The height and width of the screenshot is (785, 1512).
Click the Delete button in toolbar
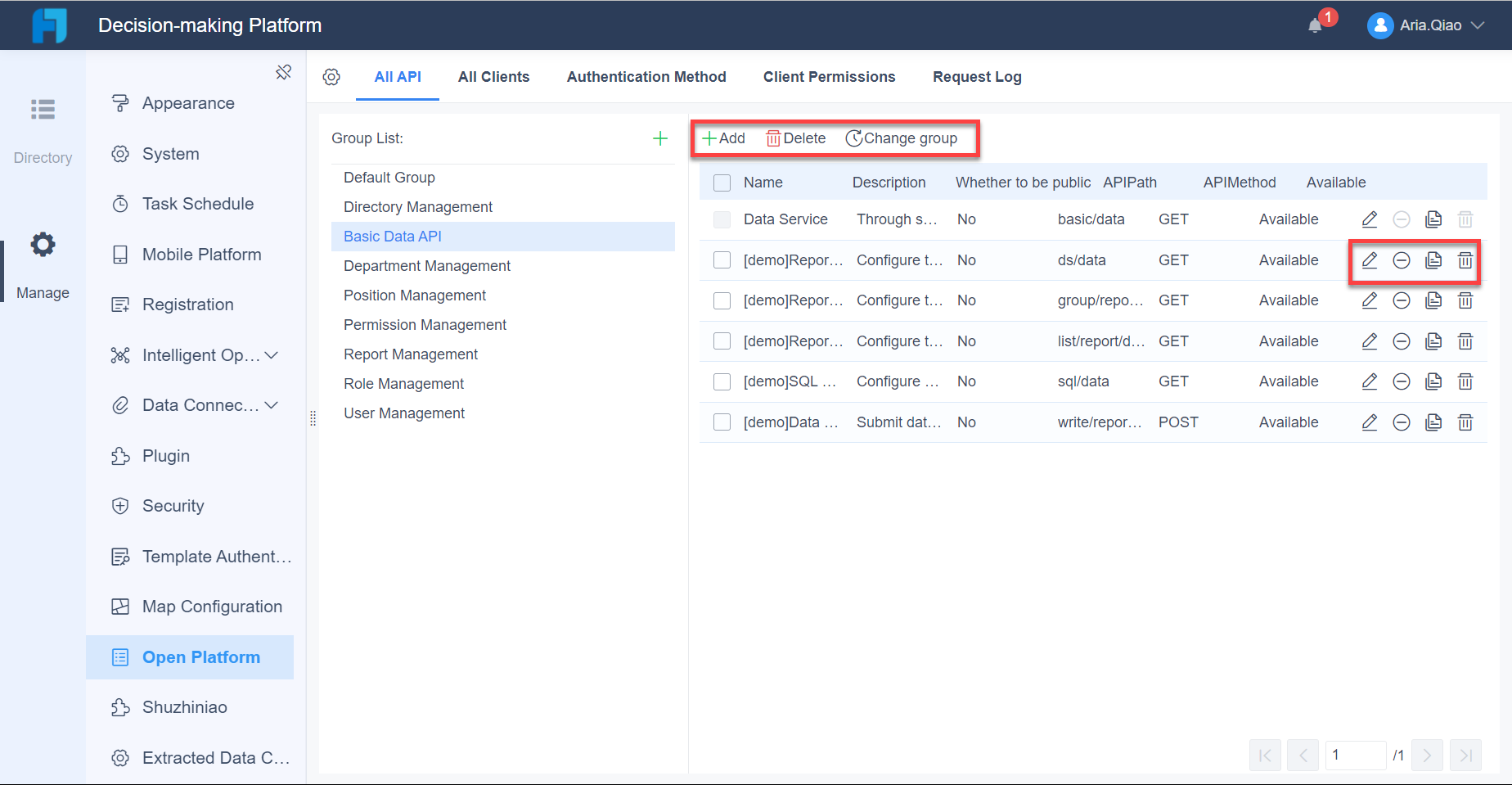(795, 138)
